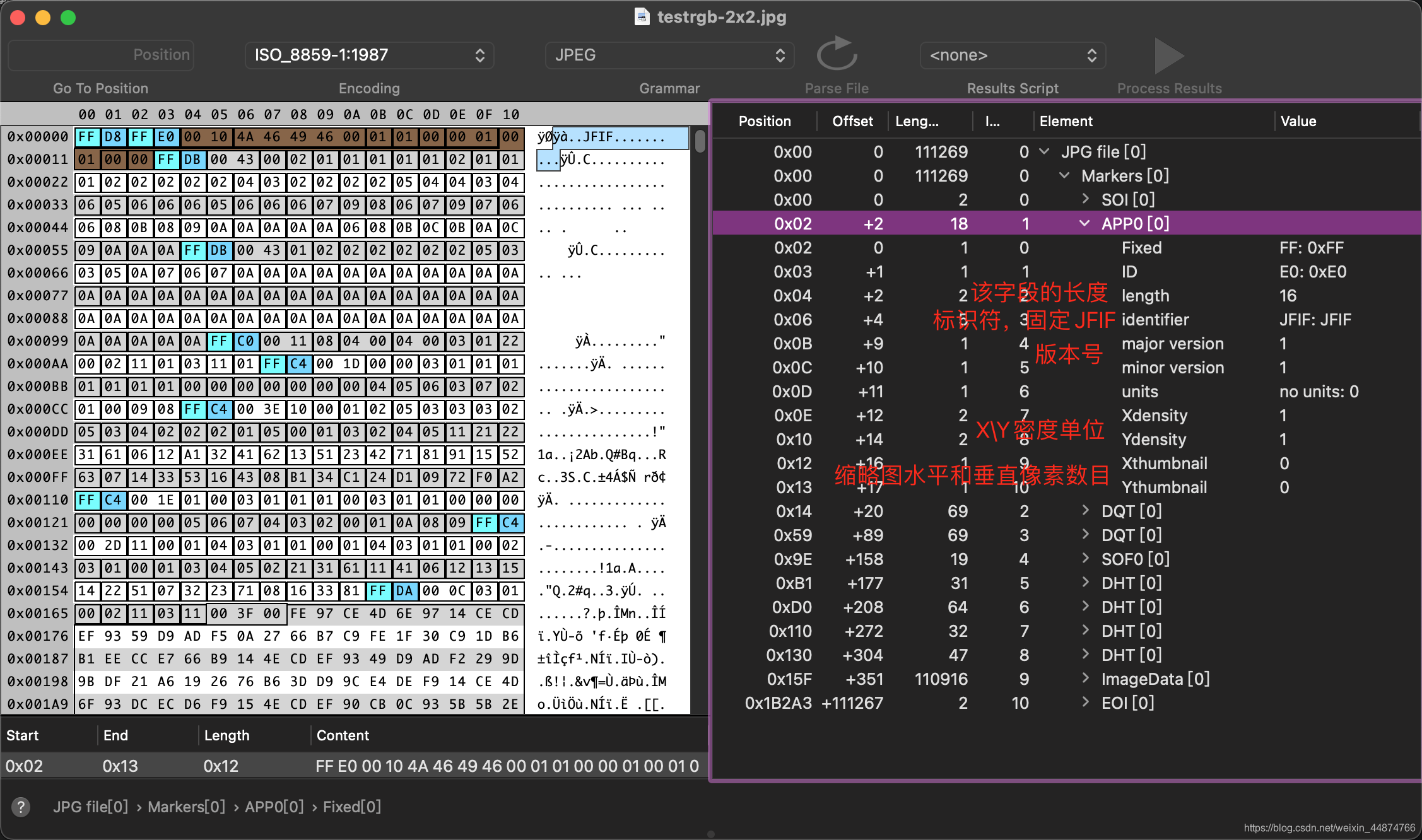Click the Content column header
Image resolution: width=1422 pixels, height=840 pixels.
click(x=343, y=735)
